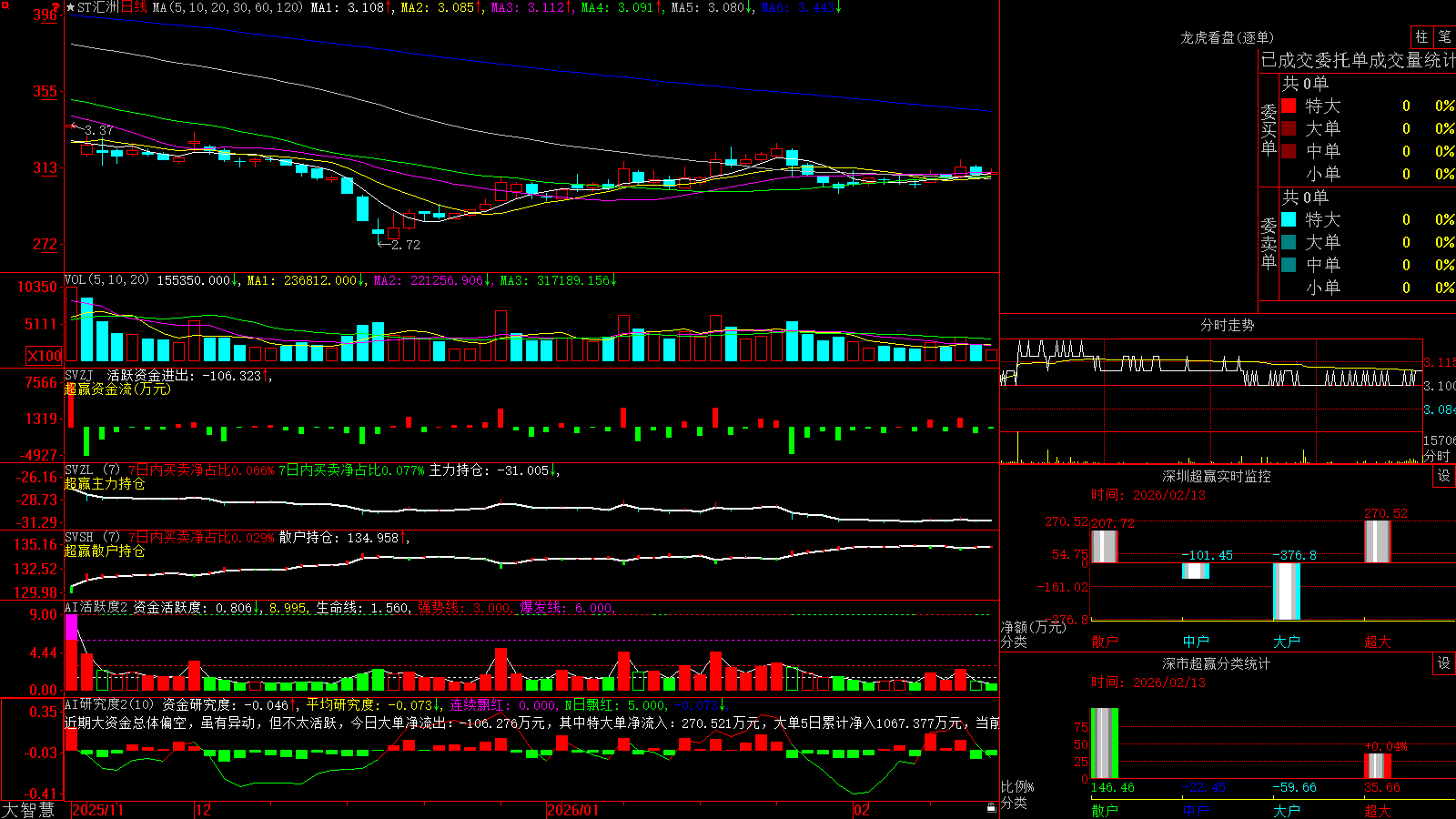1456x819 pixels.
Task: Click the 日线 period label
Action: (134, 7)
